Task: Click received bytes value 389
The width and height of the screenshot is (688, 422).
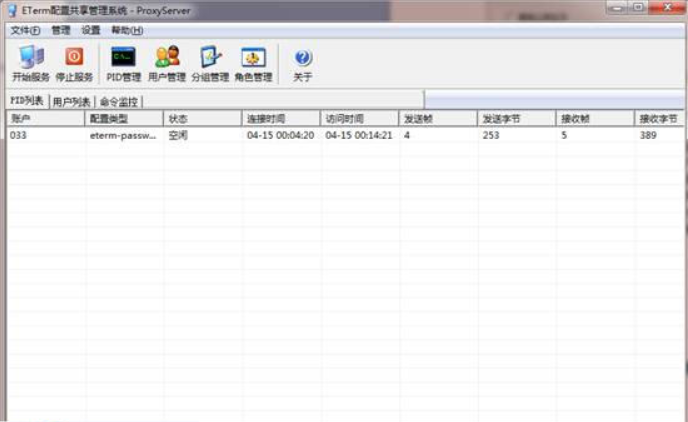Action: (x=648, y=136)
